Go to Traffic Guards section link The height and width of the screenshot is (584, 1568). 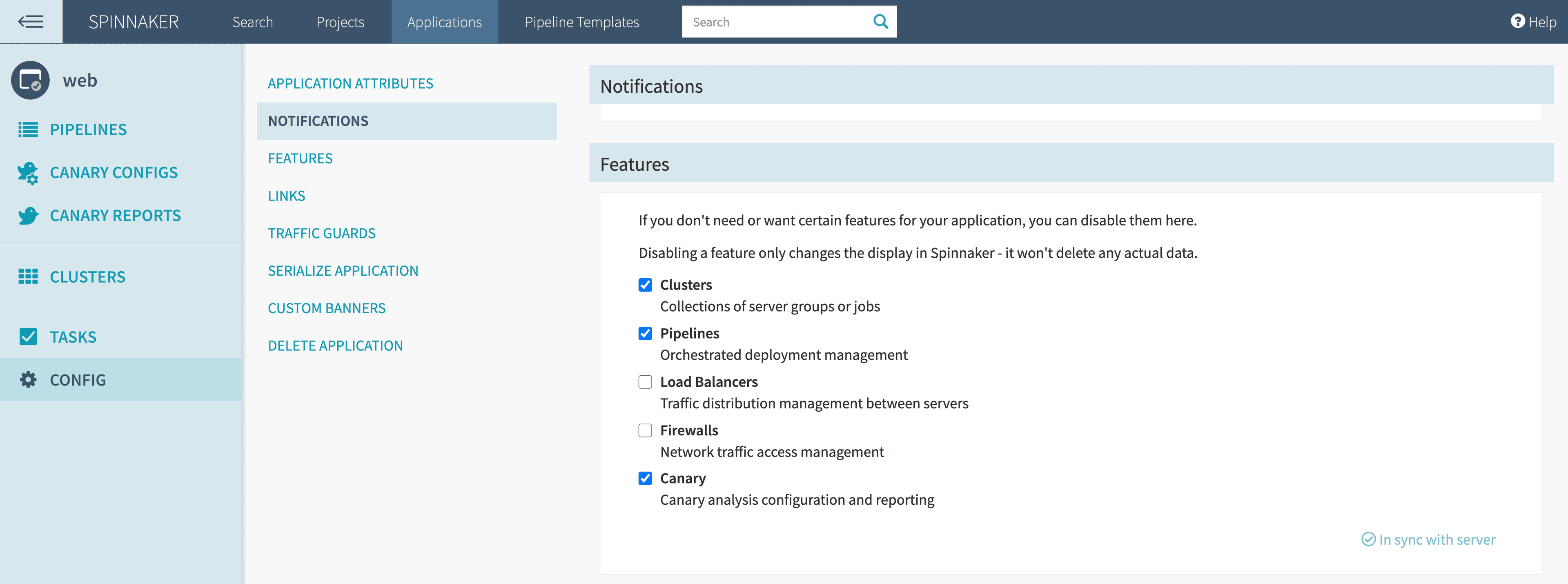coord(321,233)
